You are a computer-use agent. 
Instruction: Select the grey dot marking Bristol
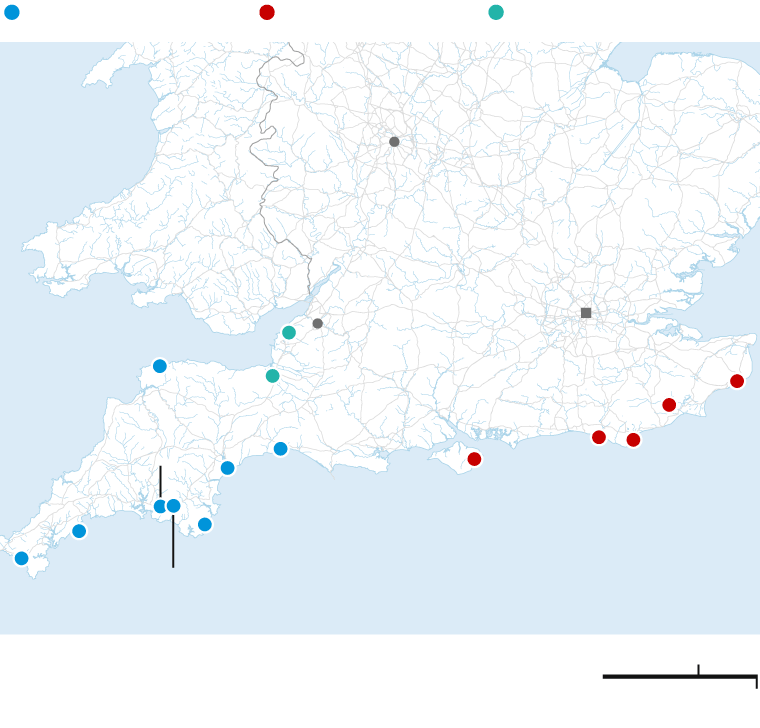click(x=318, y=324)
